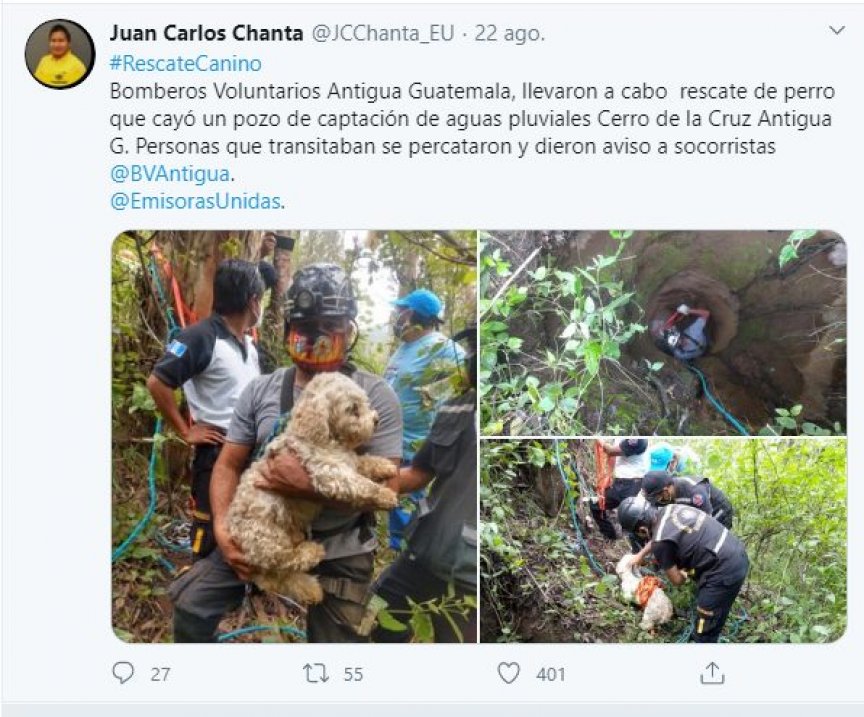
Task: Open photo of firefighters tending dog
Action: pyautogui.click(x=663, y=541)
